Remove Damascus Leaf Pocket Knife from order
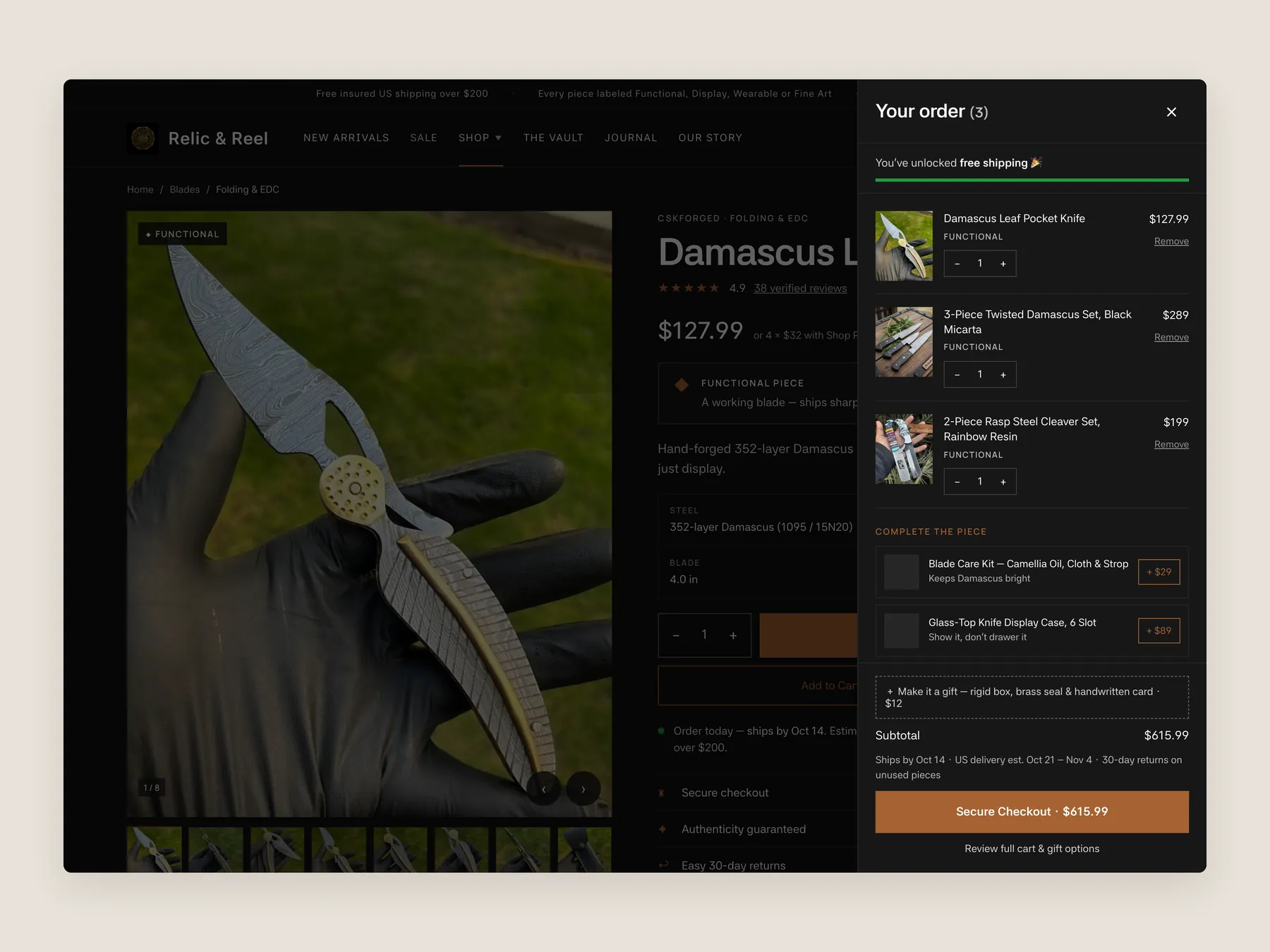1270x952 pixels. [1171, 241]
